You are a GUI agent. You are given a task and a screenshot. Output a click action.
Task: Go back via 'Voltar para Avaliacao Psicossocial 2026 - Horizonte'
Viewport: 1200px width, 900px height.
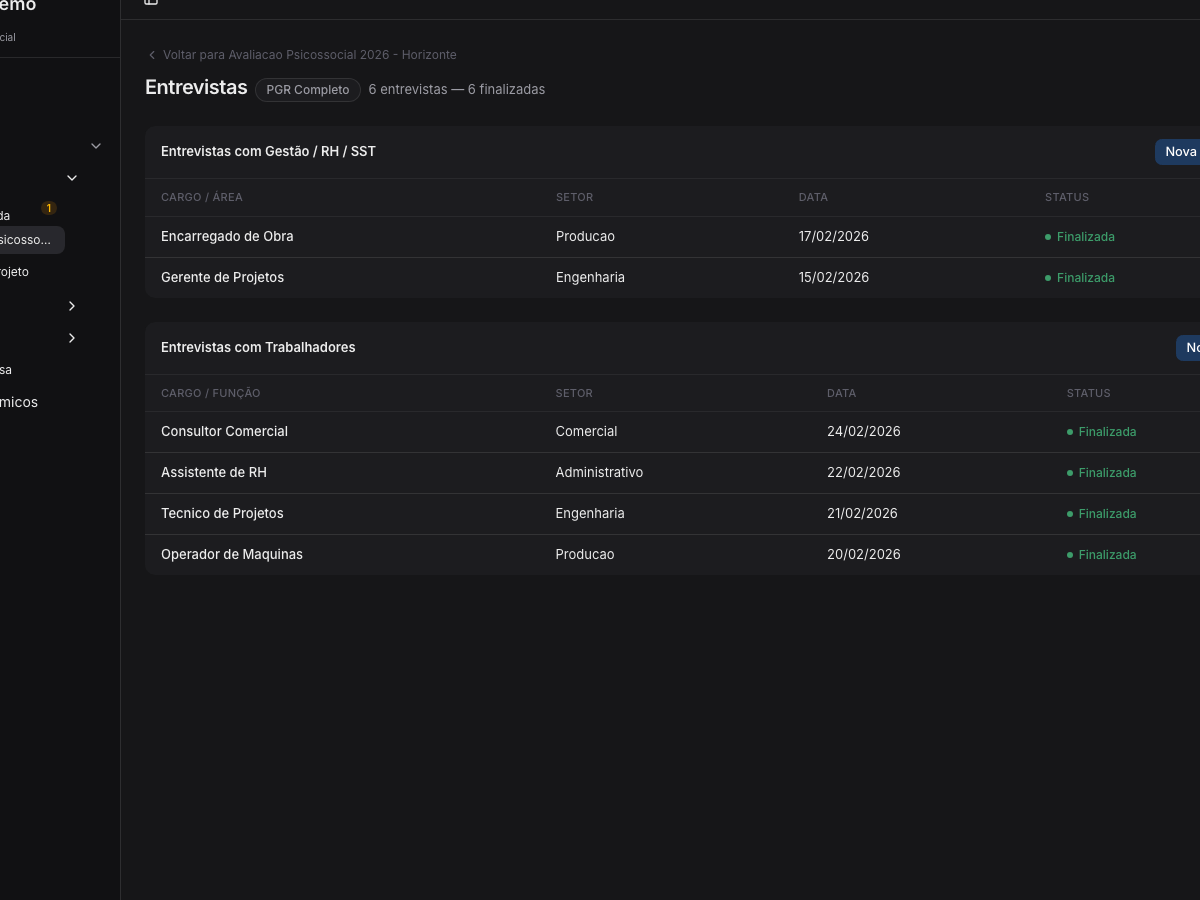click(x=309, y=55)
